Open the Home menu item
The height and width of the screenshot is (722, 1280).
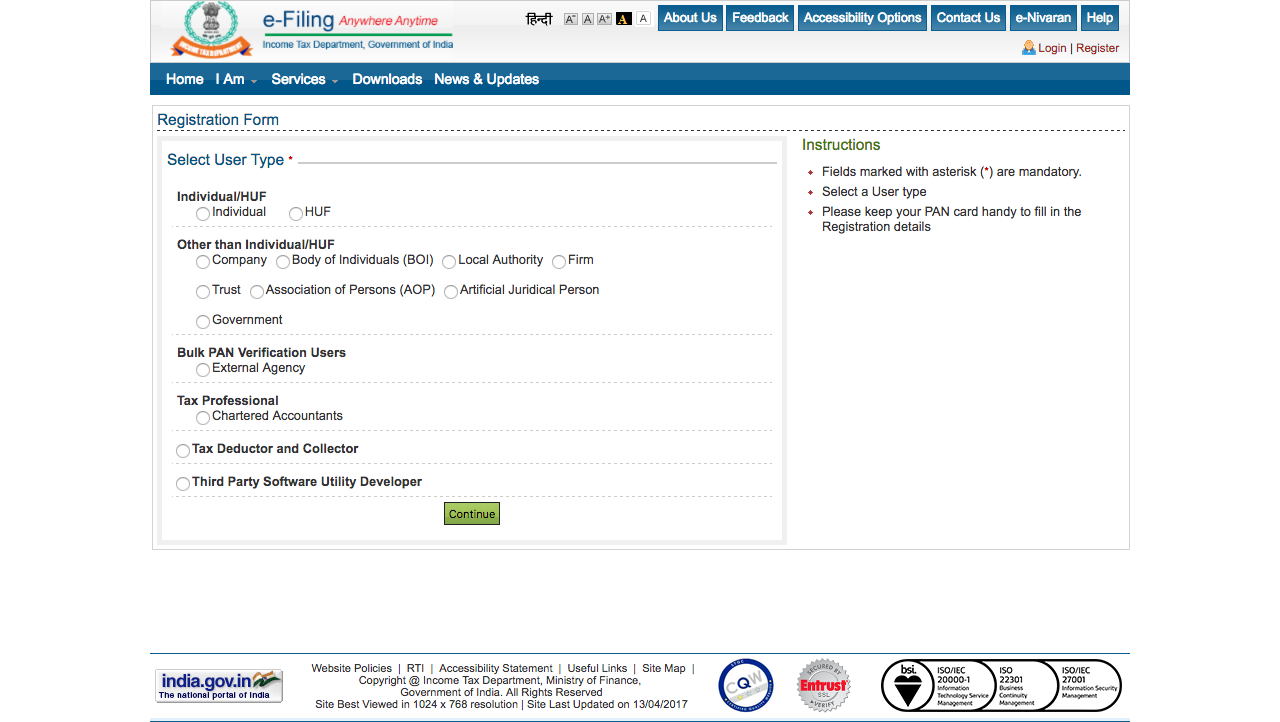(184, 79)
